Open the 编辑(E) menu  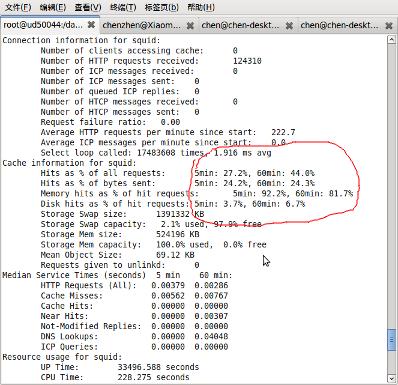[x=53, y=7]
